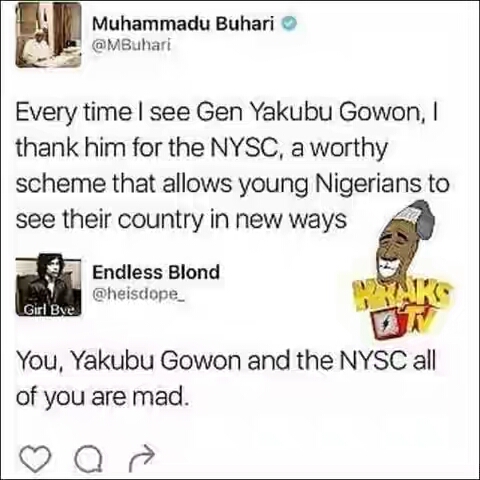
Task: Click the yellow watermark banner text
Action: click(404, 296)
